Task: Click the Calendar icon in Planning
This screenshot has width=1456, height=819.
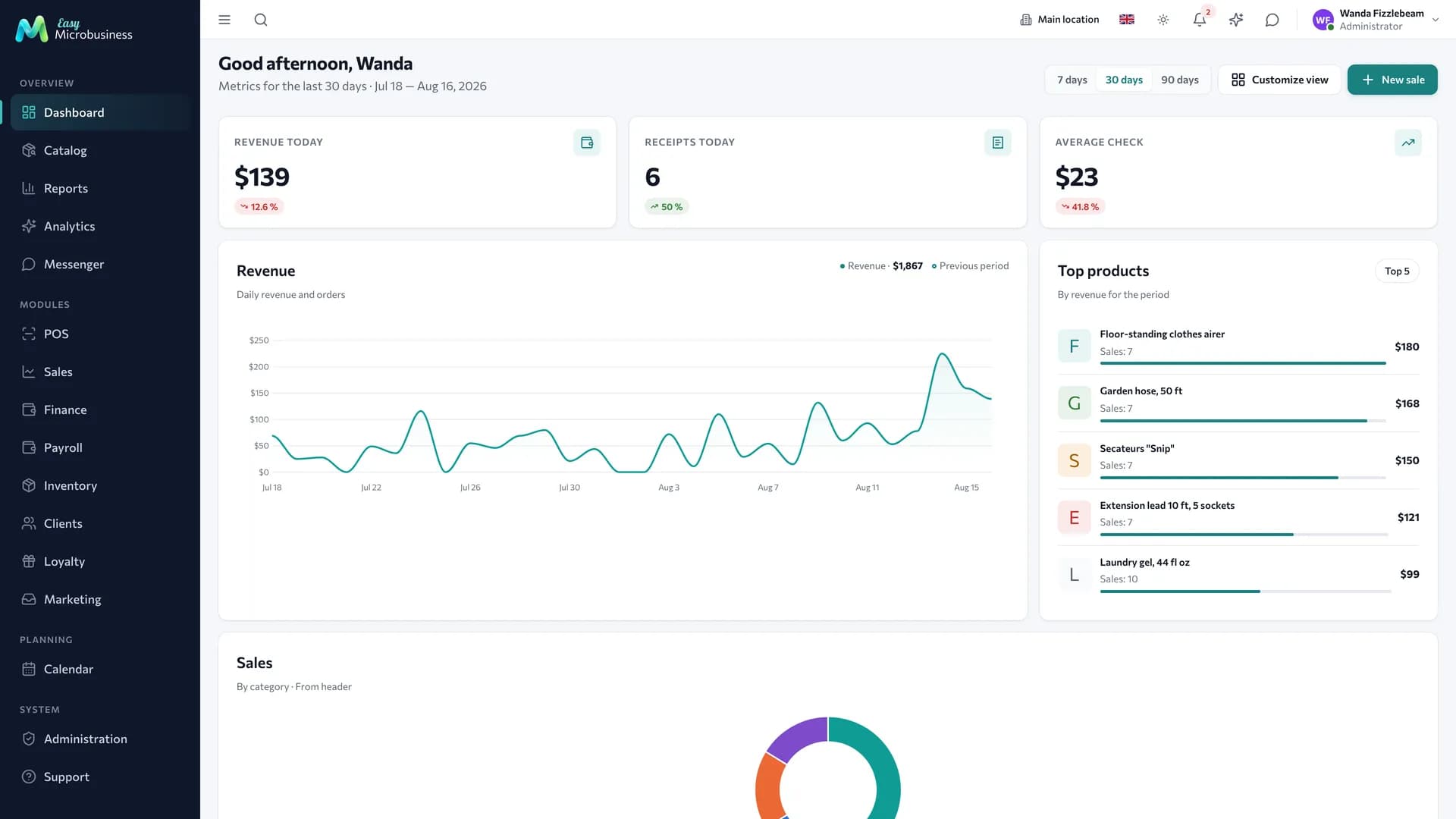Action: point(29,669)
